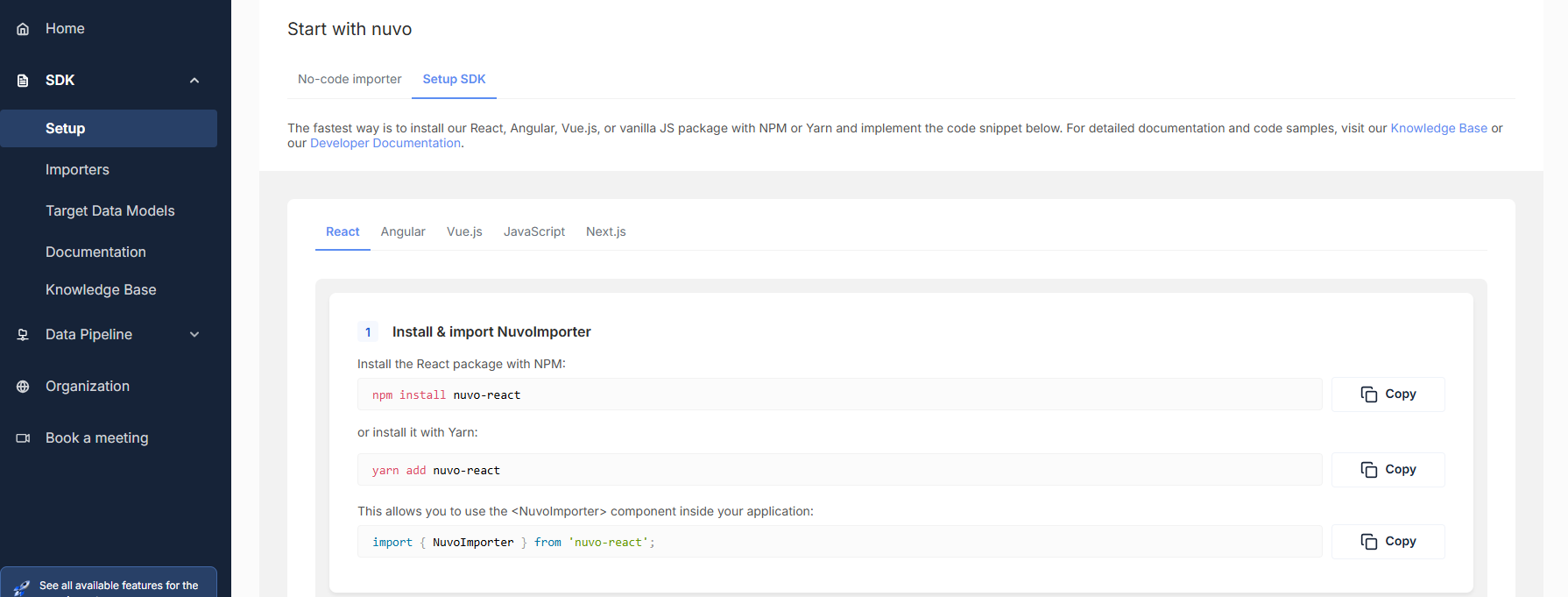This screenshot has height=597, width=1568.
Task: Click the npm install nuvo-react code line
Action: (x=839, y=394)
